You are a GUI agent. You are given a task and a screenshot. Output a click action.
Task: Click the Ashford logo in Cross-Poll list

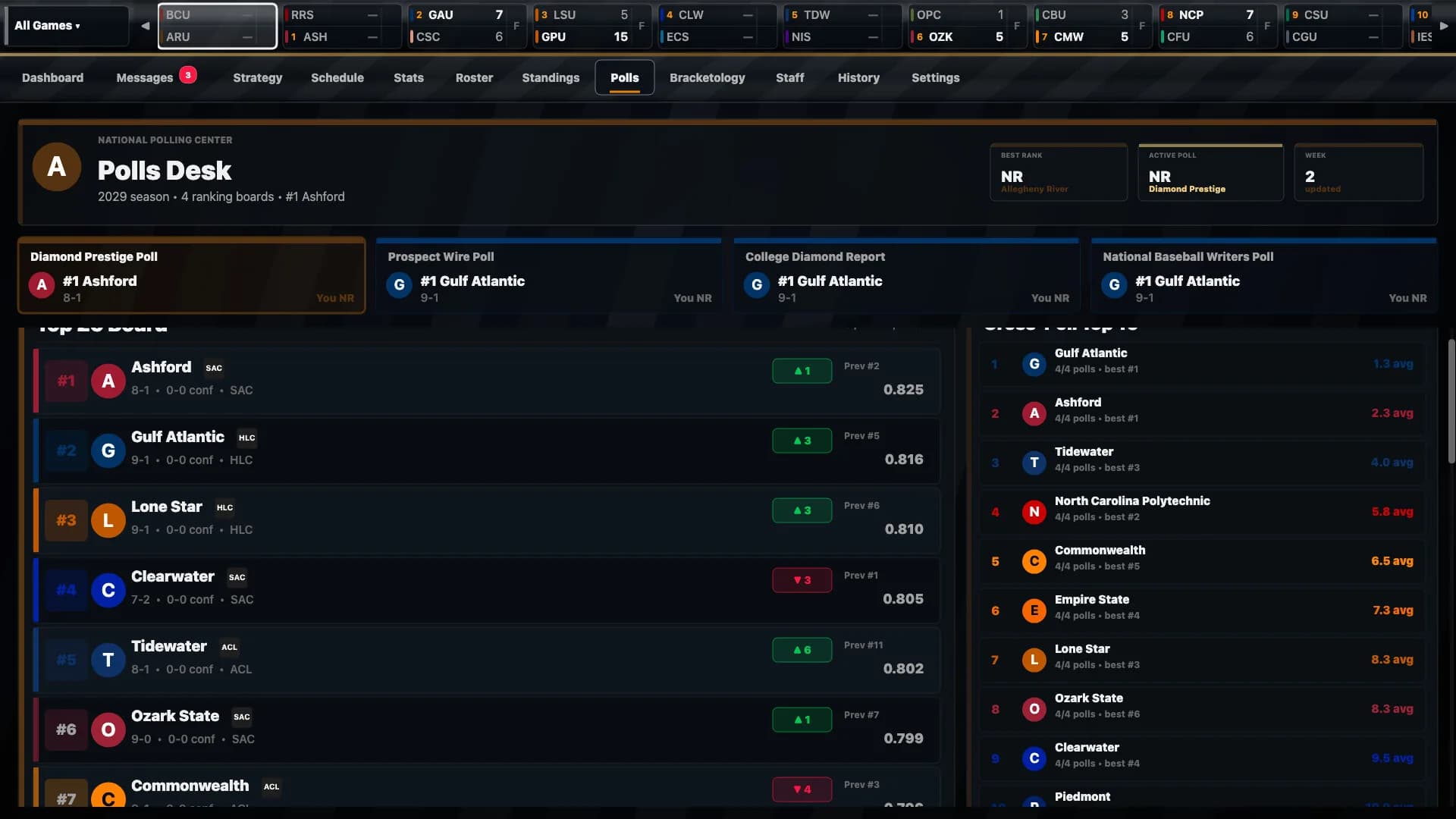point(1034,413)
